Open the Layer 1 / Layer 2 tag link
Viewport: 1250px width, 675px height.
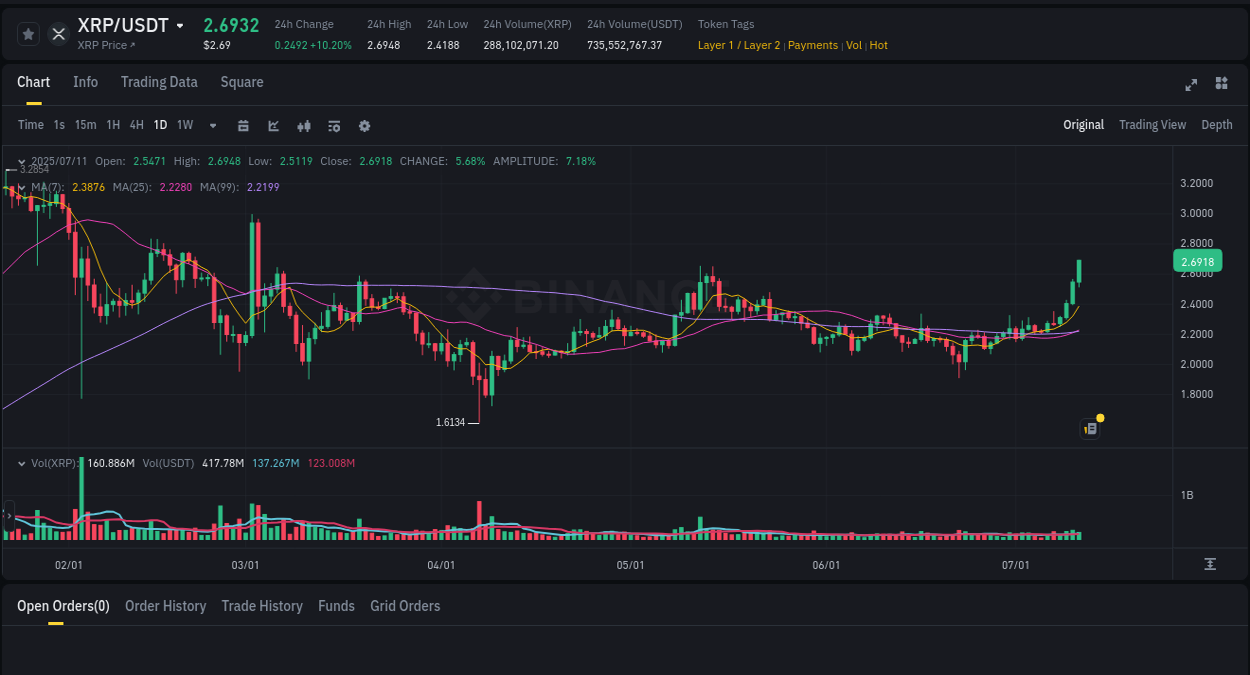click(738, 45)
